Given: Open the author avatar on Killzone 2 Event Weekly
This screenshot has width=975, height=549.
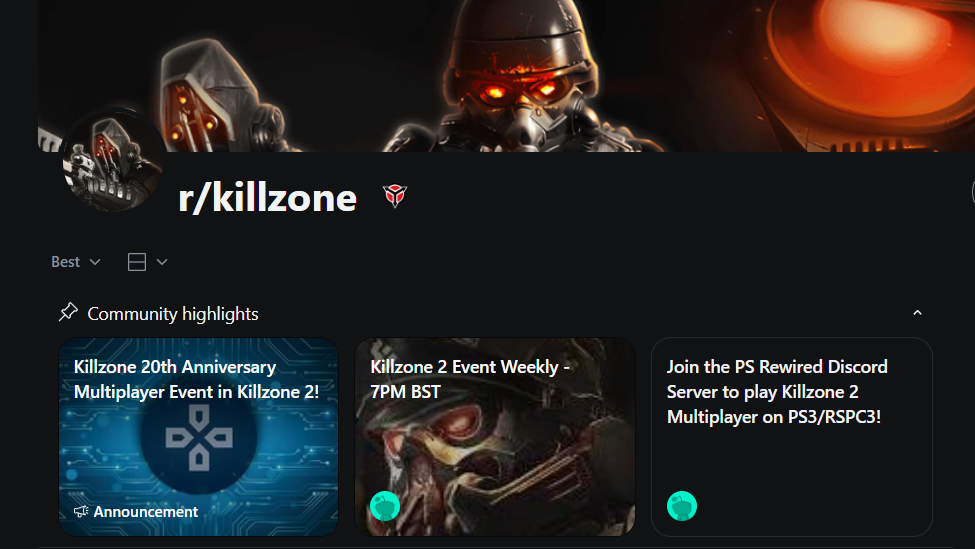Looking at the screenshot, I should (385, 506).
